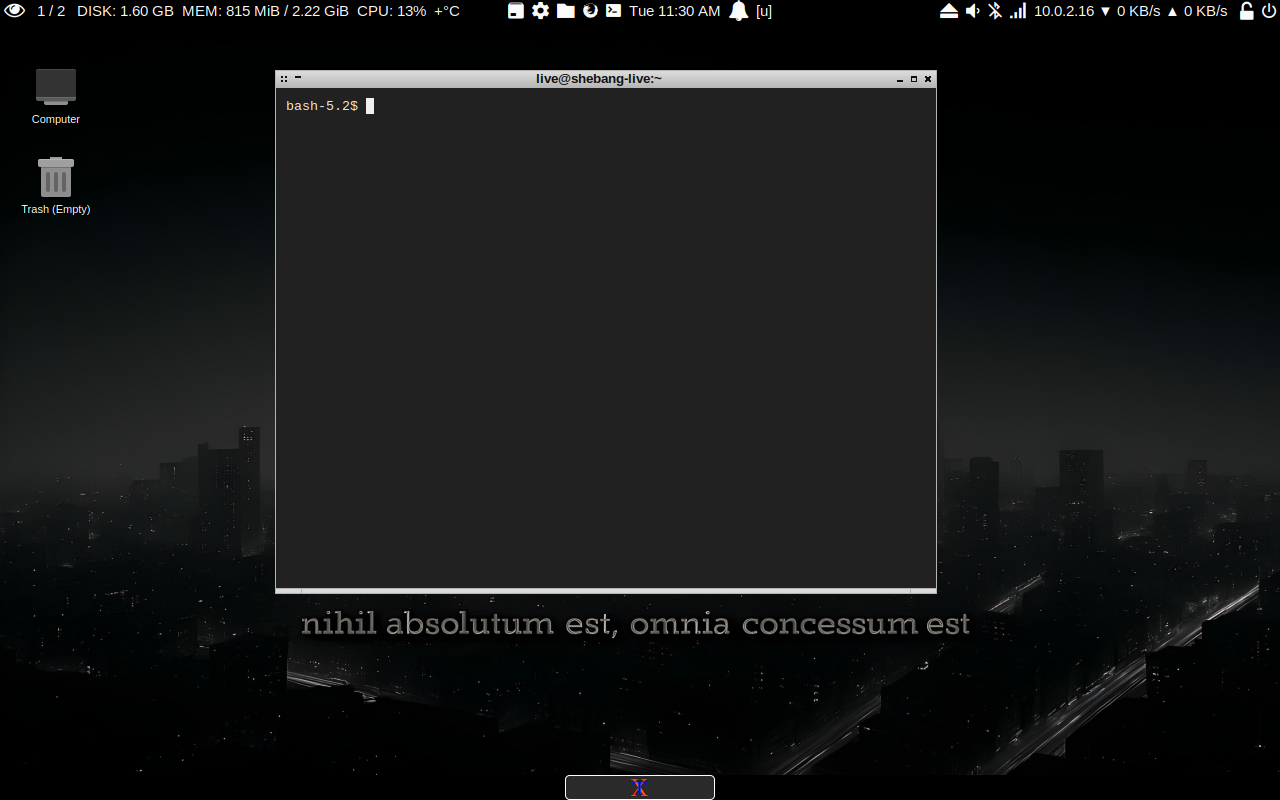Click the X icon in the bottom dock

[x=640, y=788]
